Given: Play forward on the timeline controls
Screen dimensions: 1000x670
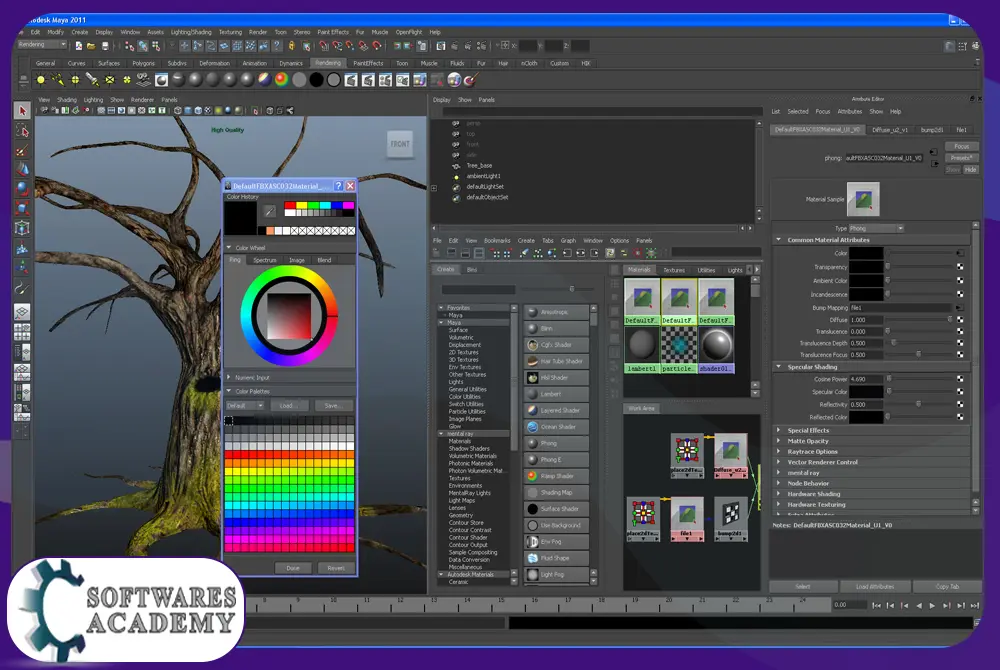Looking at the screenshot, I should [932, 606].
